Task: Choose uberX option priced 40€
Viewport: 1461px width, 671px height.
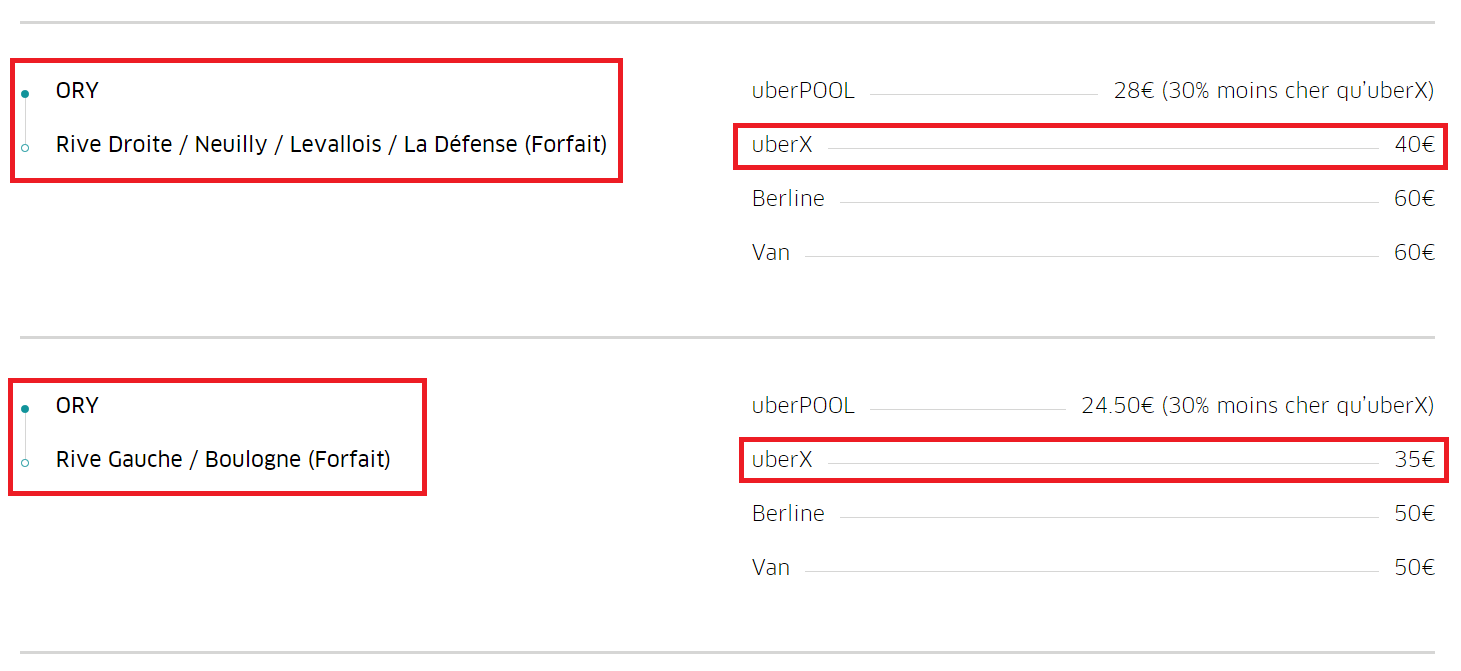Action: (1093, 145)
